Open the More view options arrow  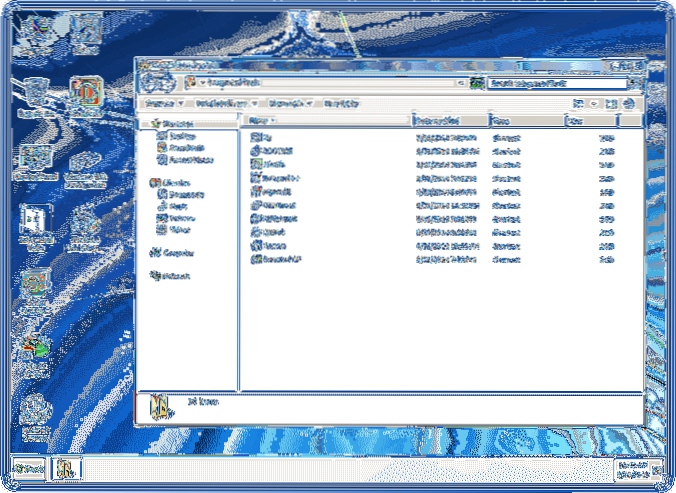pos(594,103)
